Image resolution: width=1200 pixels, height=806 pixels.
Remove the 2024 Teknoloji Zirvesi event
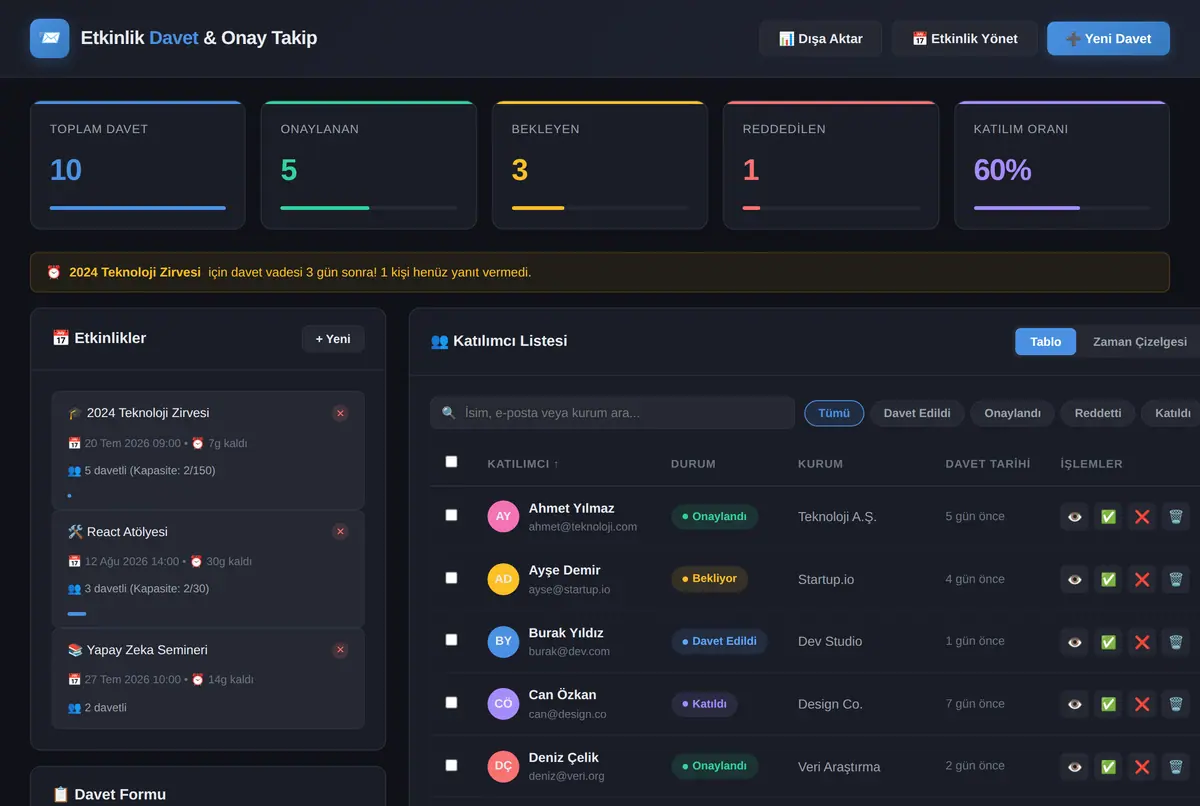pos(340,413)
